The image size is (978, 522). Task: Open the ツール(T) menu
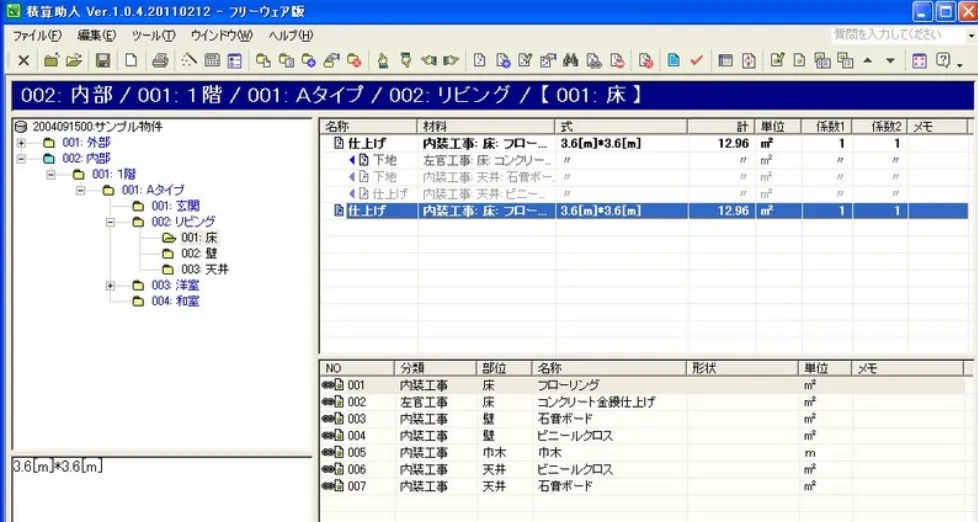[153, 35]
